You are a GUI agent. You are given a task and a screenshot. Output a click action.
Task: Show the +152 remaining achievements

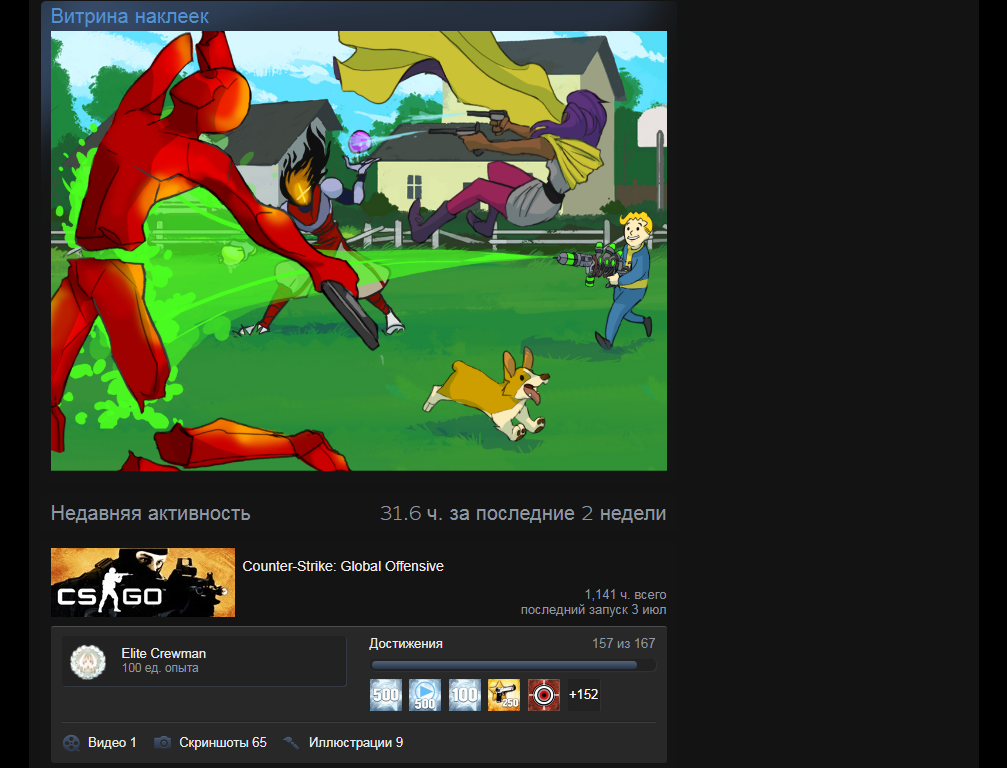coord(584,695)
